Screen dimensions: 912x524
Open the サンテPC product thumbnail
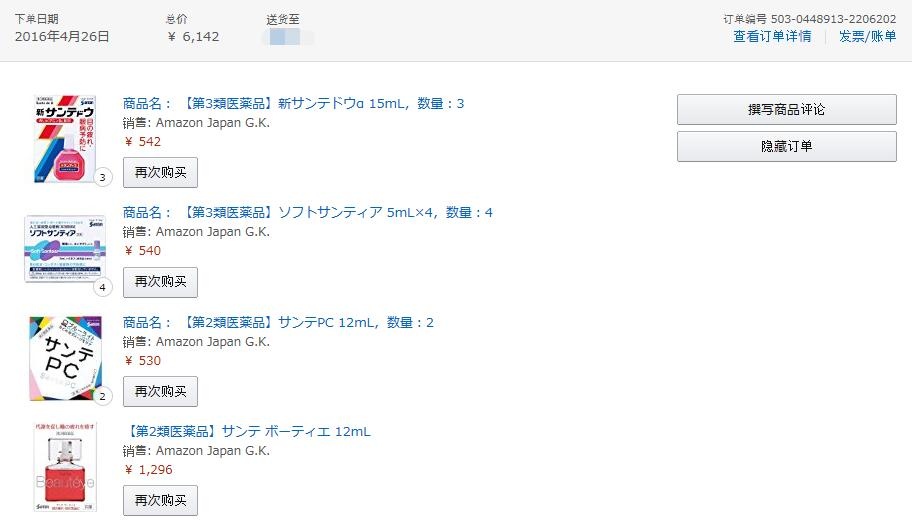tap(64, 357)
